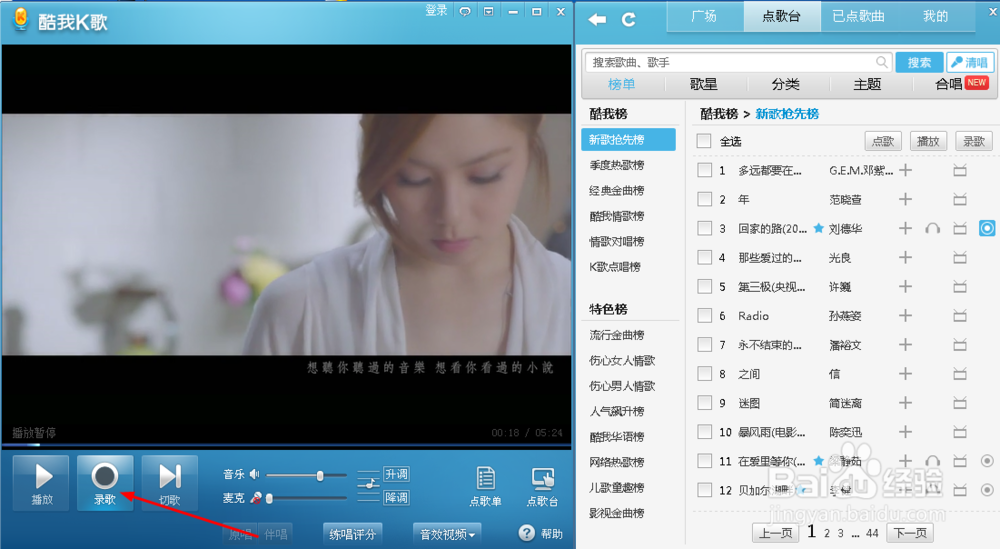Click the 升调 raise key button
Image resolution: width=1000 pixels, height=549 pixels.
pos(396,474)
